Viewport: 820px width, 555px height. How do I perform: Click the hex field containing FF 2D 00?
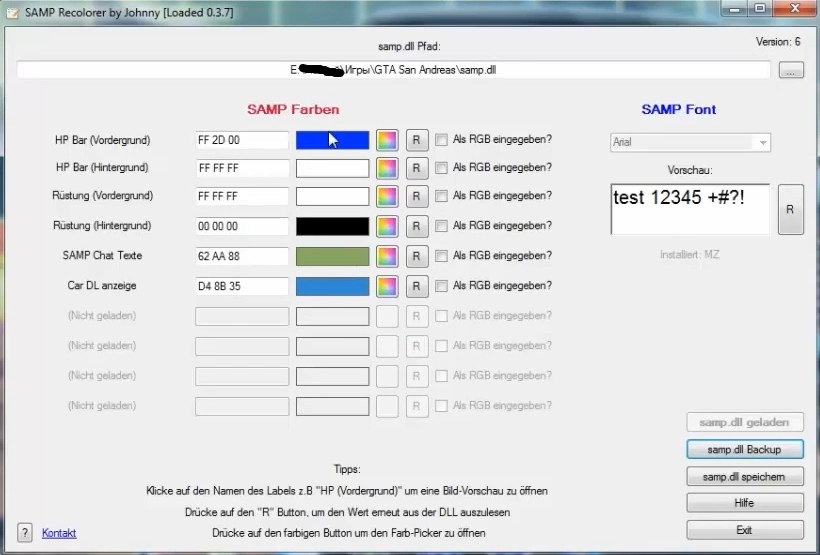242,140
